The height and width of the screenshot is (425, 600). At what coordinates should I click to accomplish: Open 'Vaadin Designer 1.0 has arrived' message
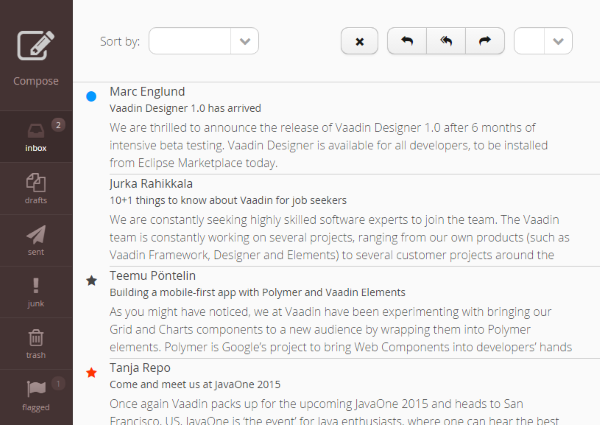[185, 108]
